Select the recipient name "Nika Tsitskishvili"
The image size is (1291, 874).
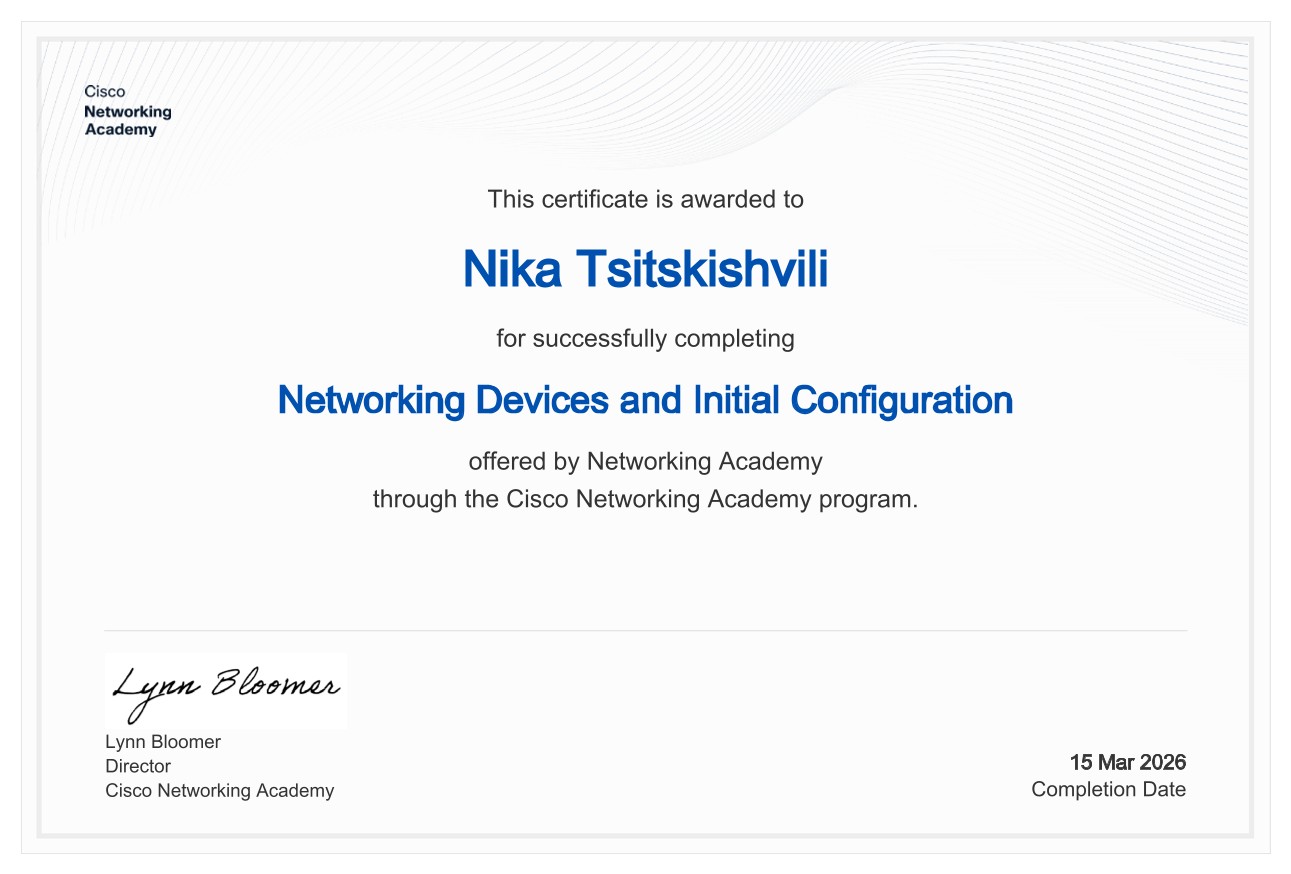click(645, 269)
